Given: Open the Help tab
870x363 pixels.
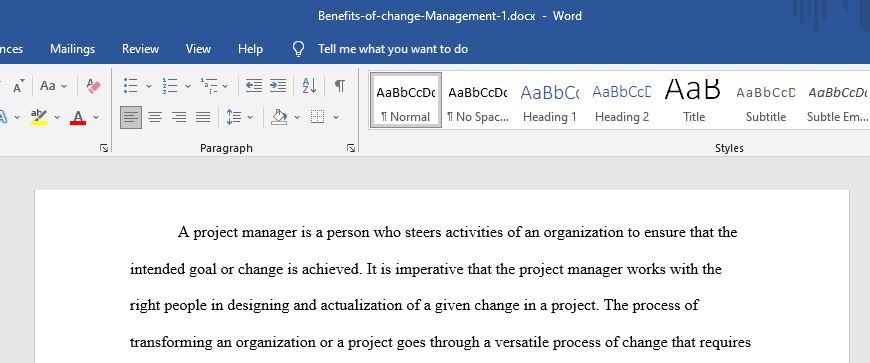Looking at the screenshot, I should (x=250, y=49).
